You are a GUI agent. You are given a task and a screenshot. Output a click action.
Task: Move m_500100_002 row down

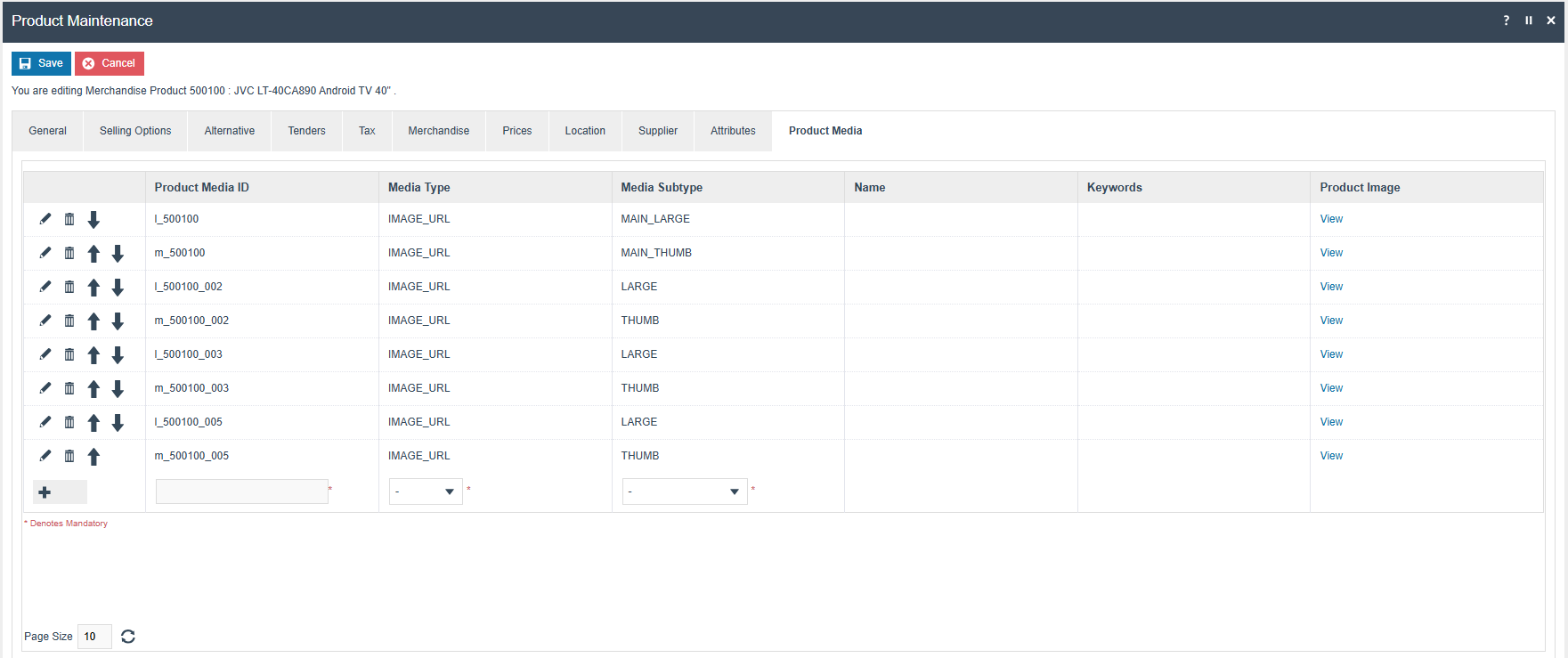click(118, 321)
